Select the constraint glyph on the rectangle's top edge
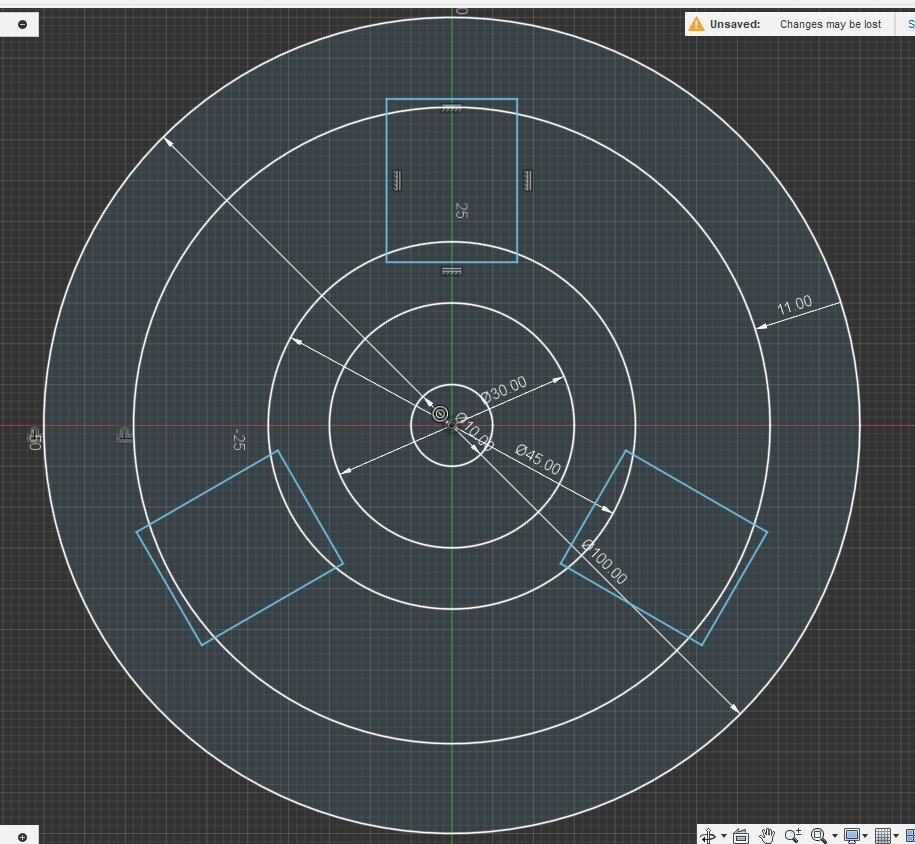This screenshot has width=915, height=844. click(x=452, y=108)
